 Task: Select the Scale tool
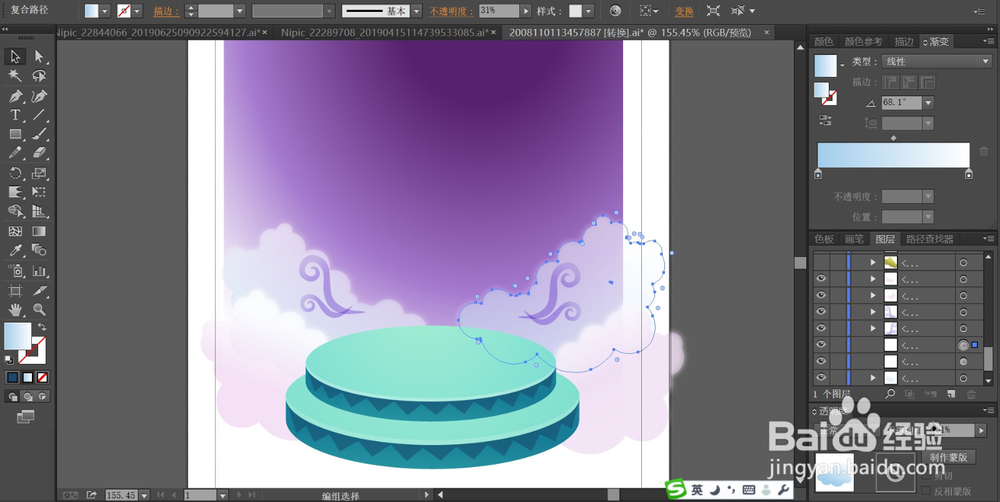pyautogui.click(x=39, y=173)
